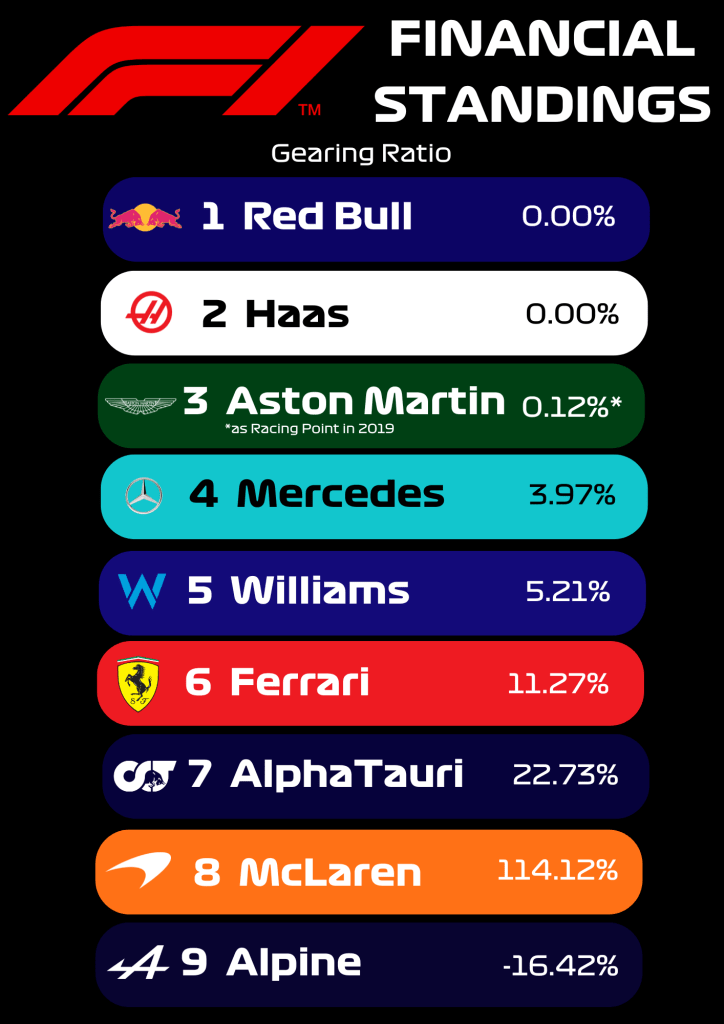Click the Financial Standings title
The width and height of the screenshot is (724, 1024).
(x=540, y=72)
